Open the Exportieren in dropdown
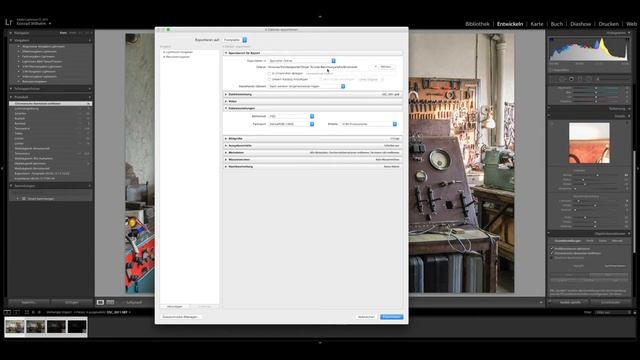The image size is (640, 360). 302,60
